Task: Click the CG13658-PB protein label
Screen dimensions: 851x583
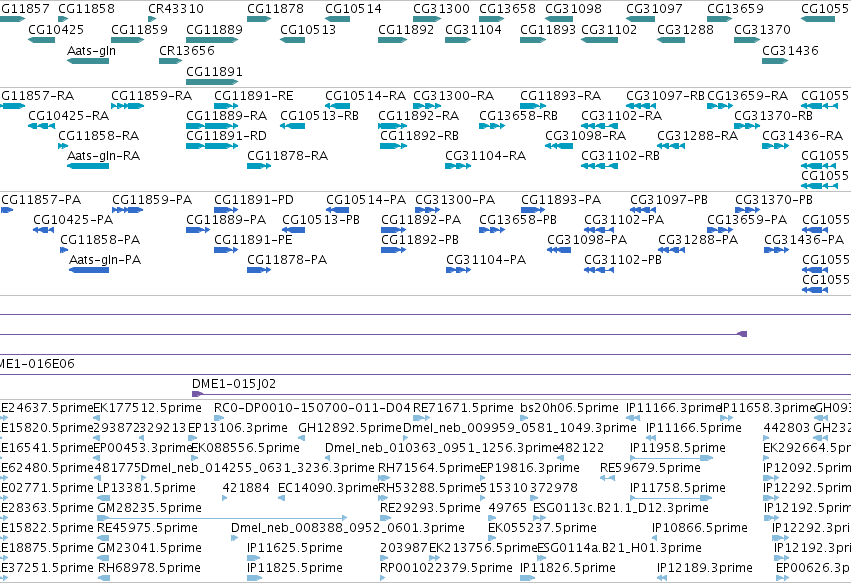Action: (x=518, y=220)
